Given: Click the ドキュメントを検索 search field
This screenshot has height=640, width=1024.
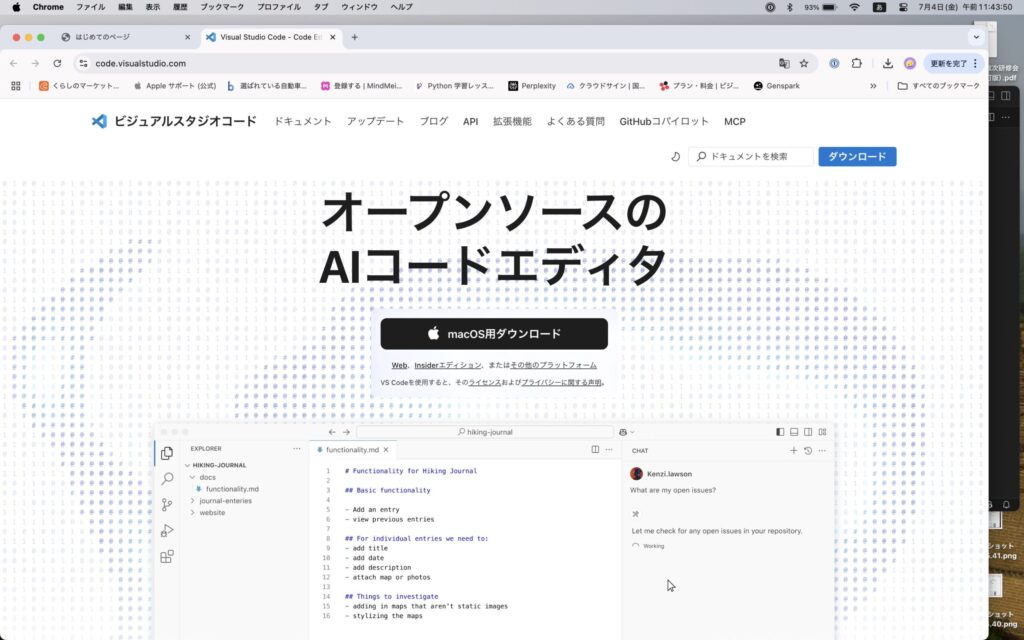Looking at the screenshot, I should [751, 157].
